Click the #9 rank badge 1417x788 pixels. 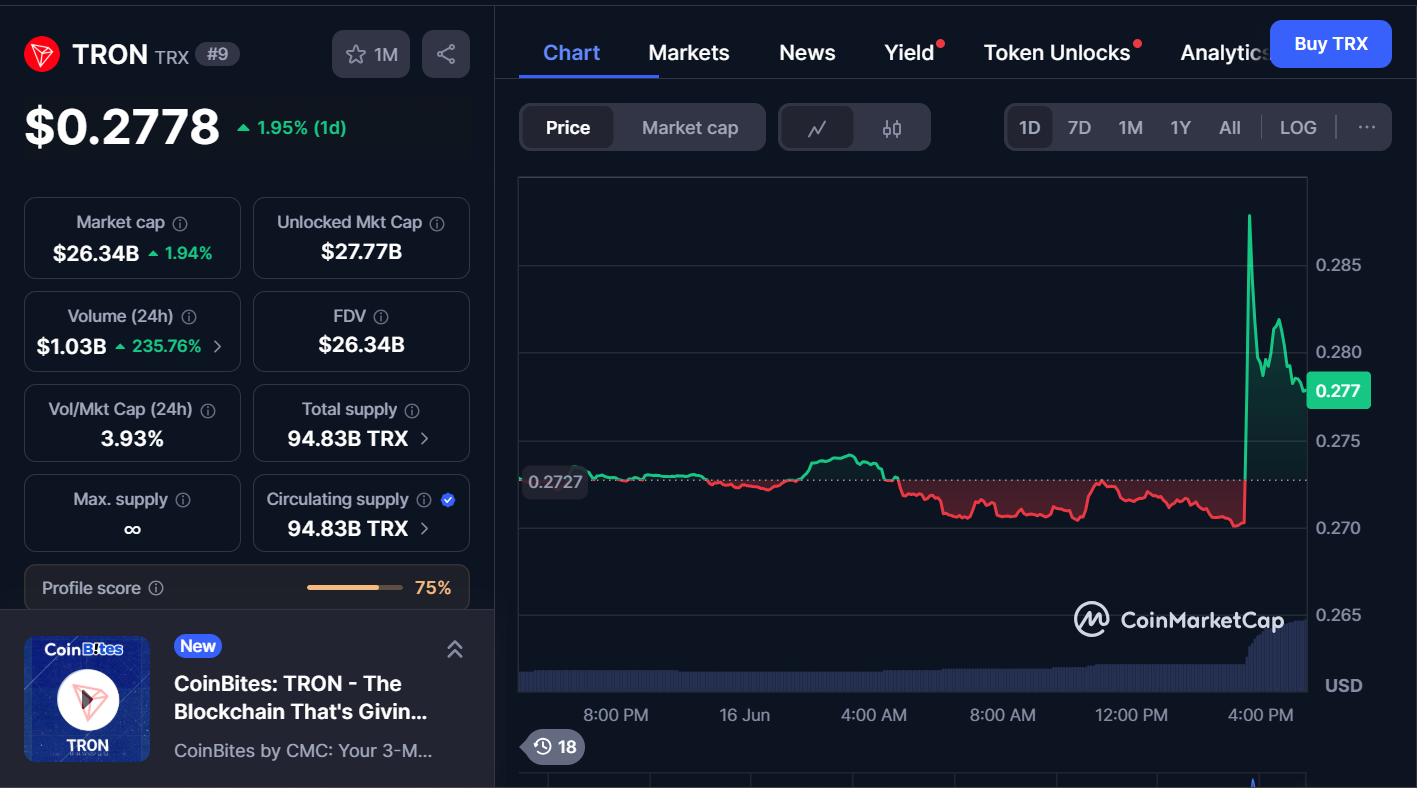pos(217,54)
